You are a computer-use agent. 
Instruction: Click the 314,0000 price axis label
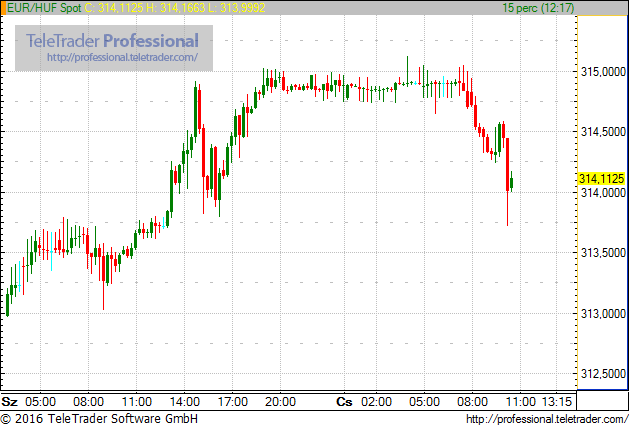(x=603, y=193)
